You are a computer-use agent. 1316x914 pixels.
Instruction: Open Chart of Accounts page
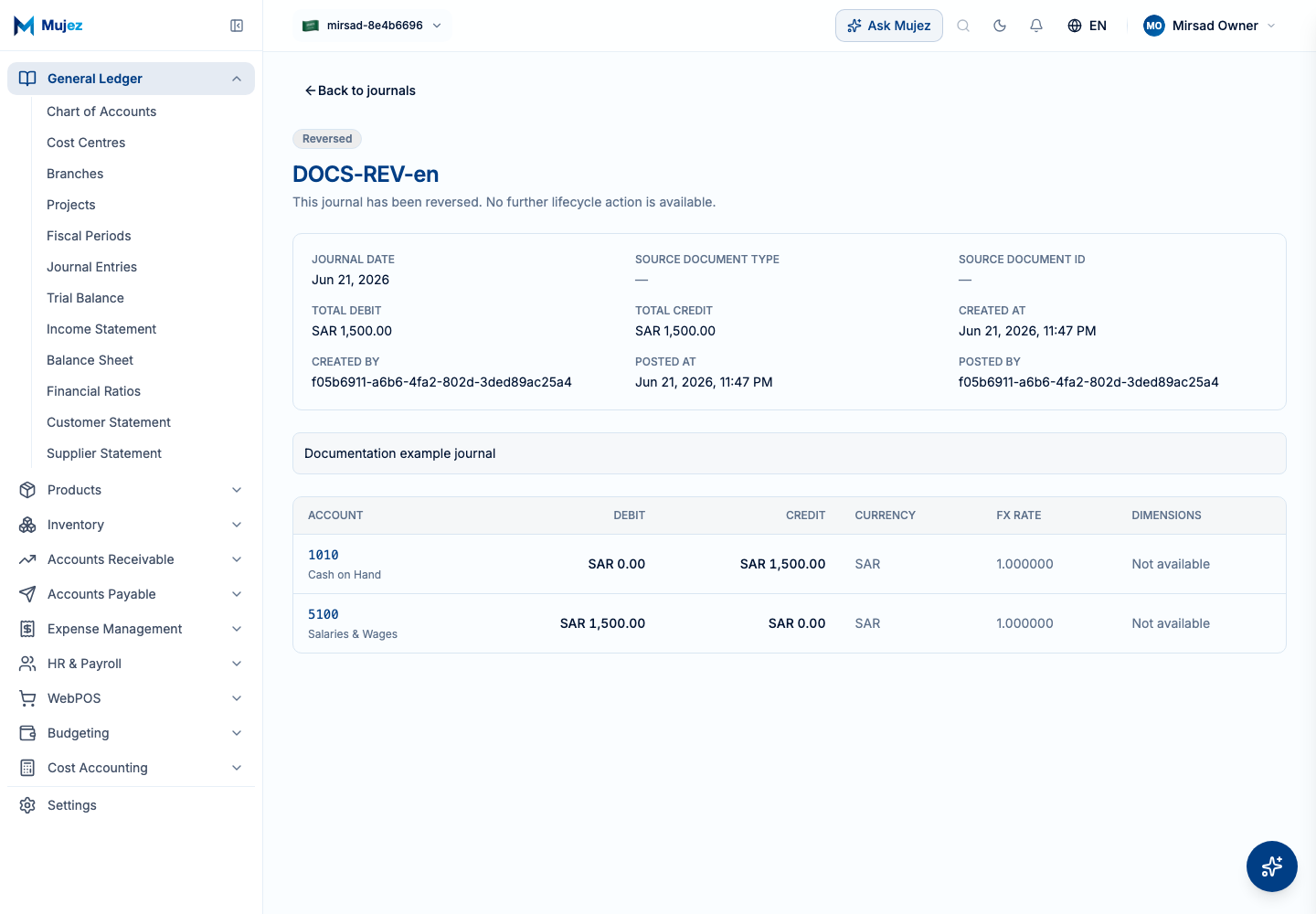pyautogui.click(x=101, y=112)
